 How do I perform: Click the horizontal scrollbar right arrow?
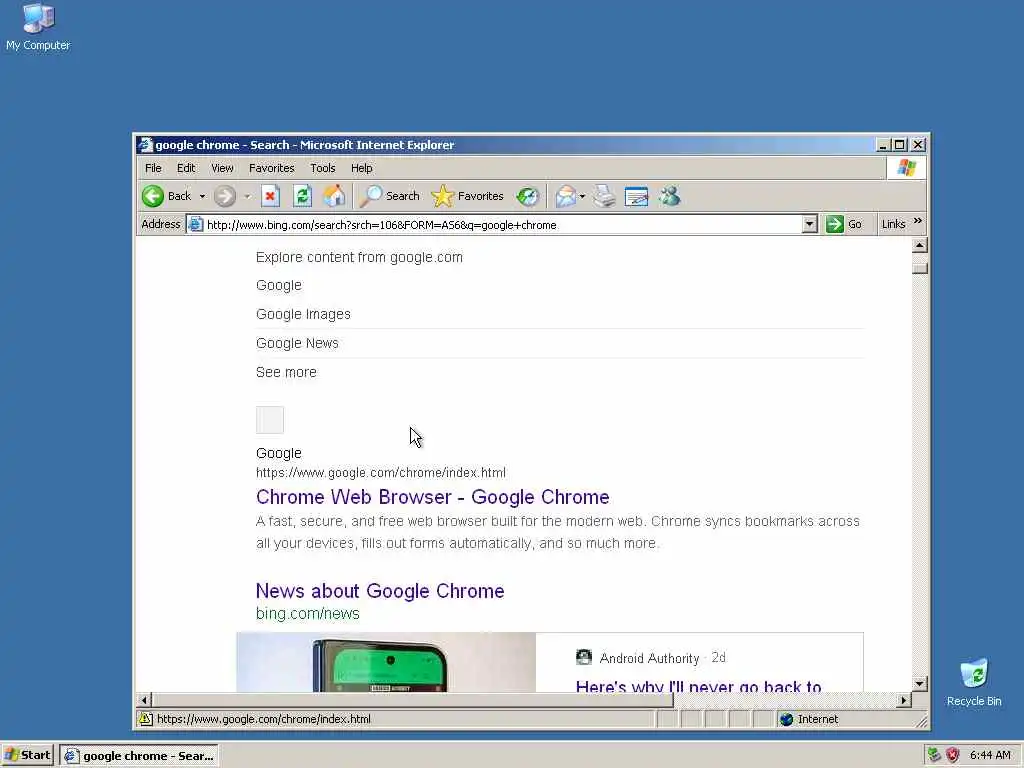903,700
